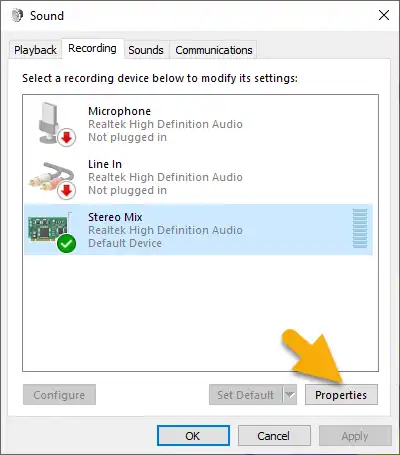The height and width of the screenshot is (455, 400).
Task: Open Properties for the selected device
Action: (x=341, y=395)
